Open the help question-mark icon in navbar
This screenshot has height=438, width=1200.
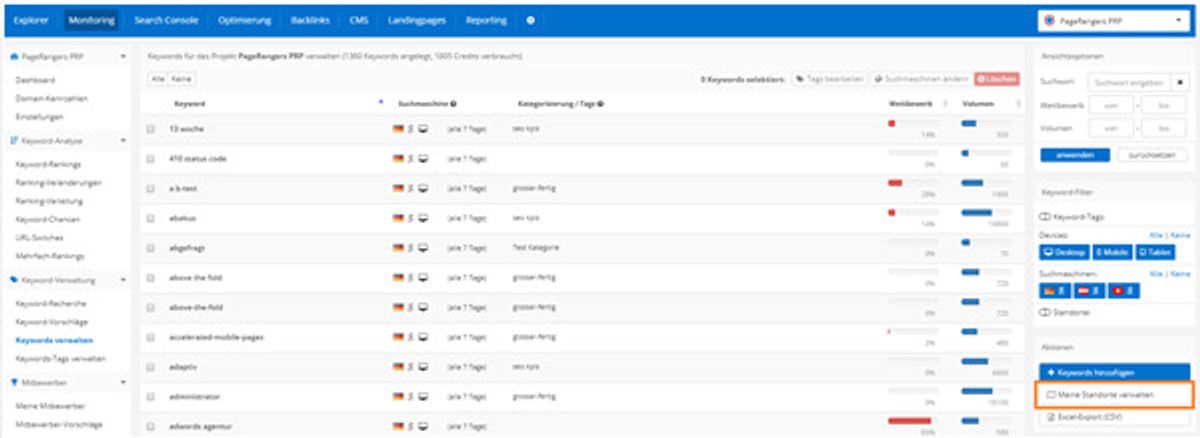click(x=530, y=20)
